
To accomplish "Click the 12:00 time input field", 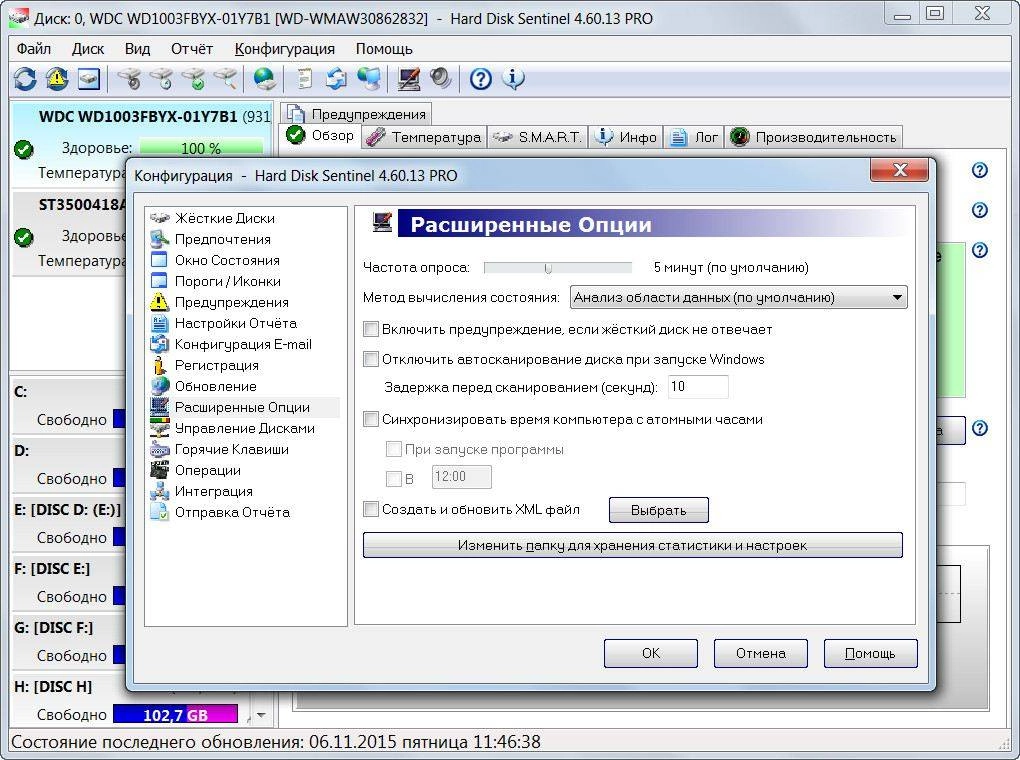I will (462, 477).
